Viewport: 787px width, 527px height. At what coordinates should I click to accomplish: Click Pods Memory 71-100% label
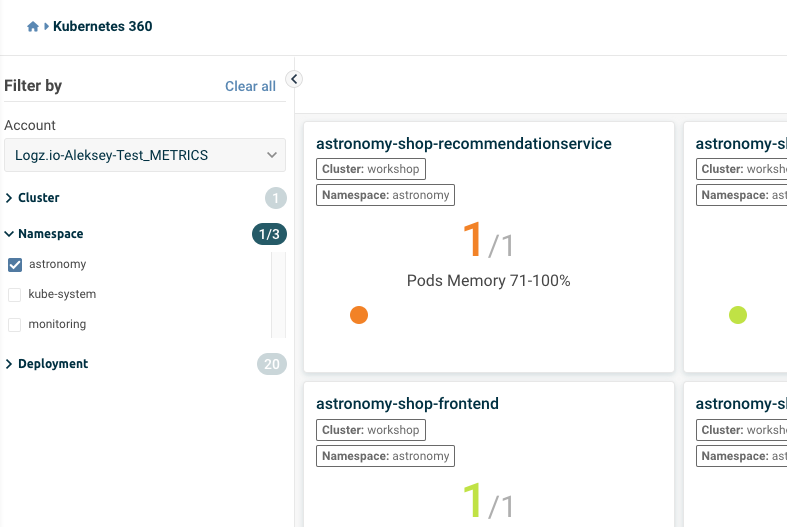(488, 281)
